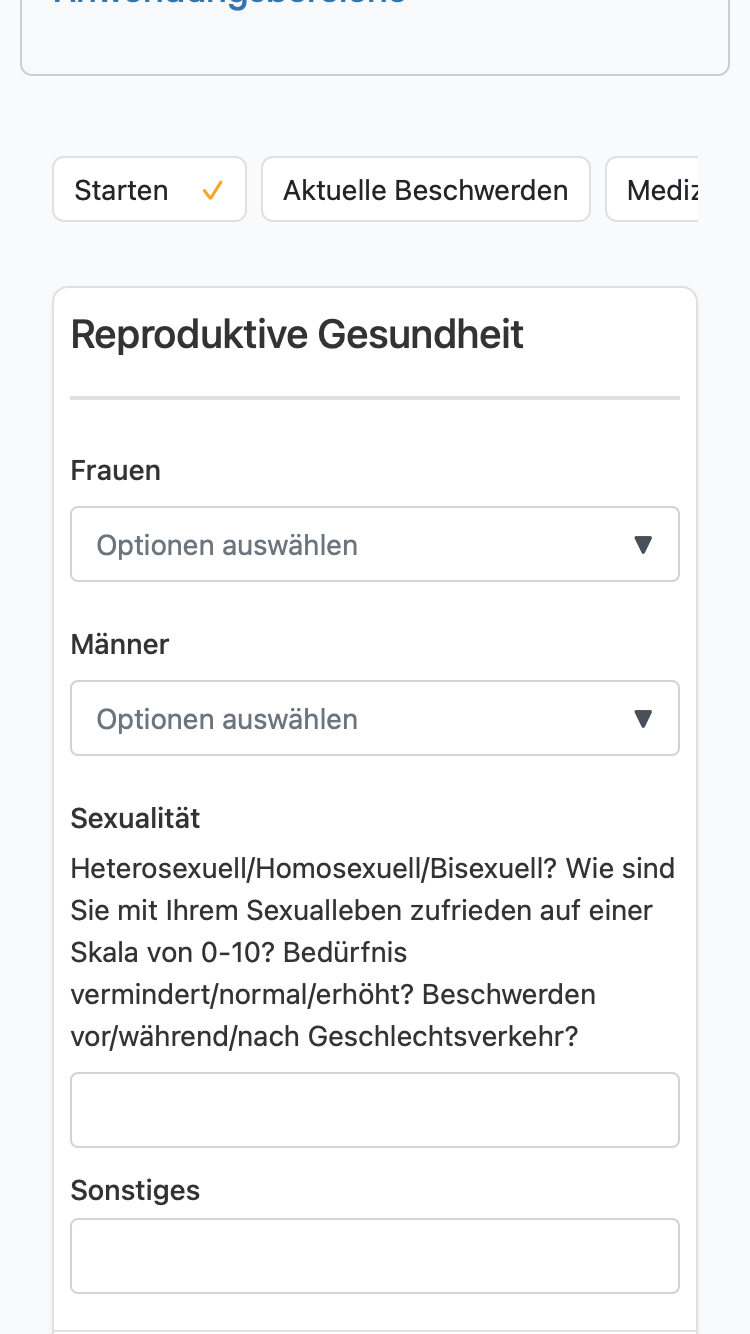Click the Frauen field label
The width and height of the screenshot is (750, 1334).
pyautogui.click(x=116, y=470)
